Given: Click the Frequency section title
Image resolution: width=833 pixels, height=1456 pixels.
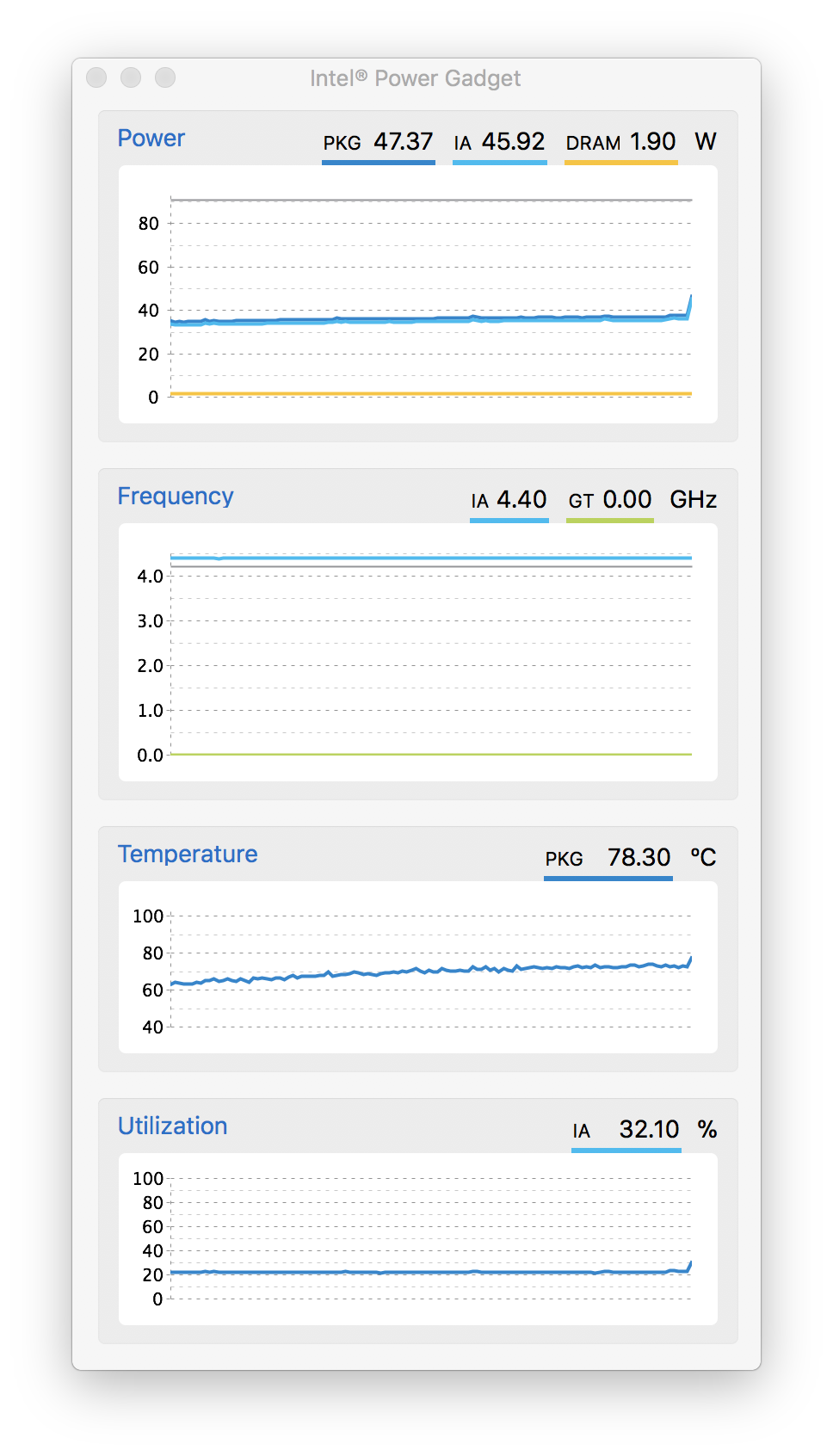Looking at the screenshot, I should tap(176, 497).
